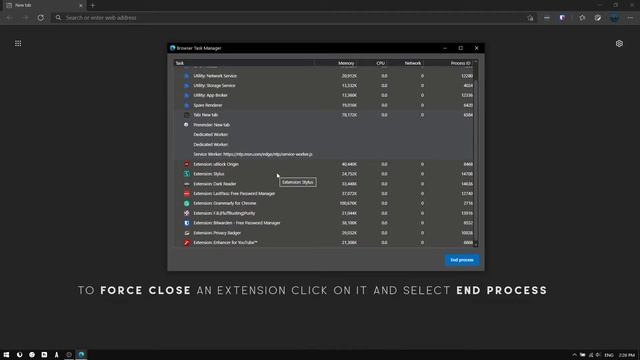640x360 pixels.
Task: Click the Utility: Network Service icon
Action: pyautogui.click(x=187, y=76)
